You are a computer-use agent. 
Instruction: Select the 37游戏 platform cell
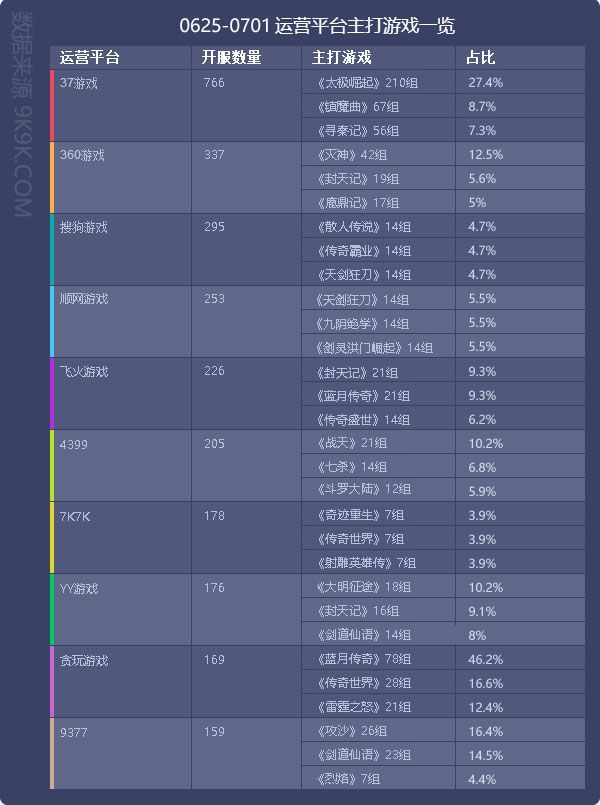[122, 106]
